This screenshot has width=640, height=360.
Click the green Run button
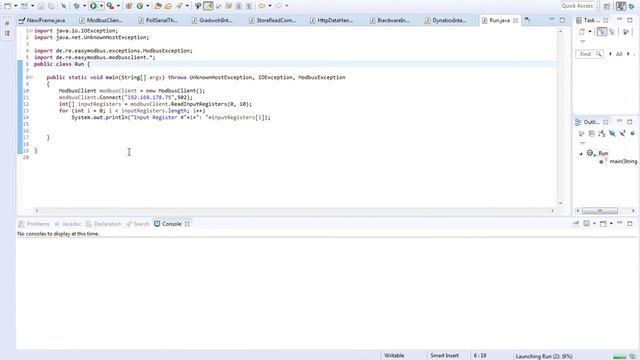[x=93, y=6]
